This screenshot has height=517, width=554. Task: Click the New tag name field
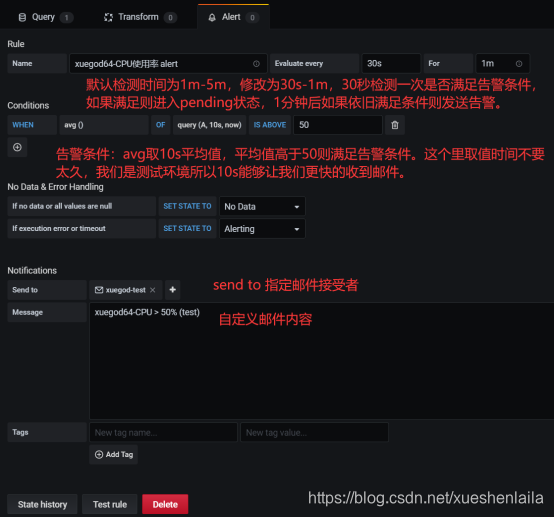(163, 432)
